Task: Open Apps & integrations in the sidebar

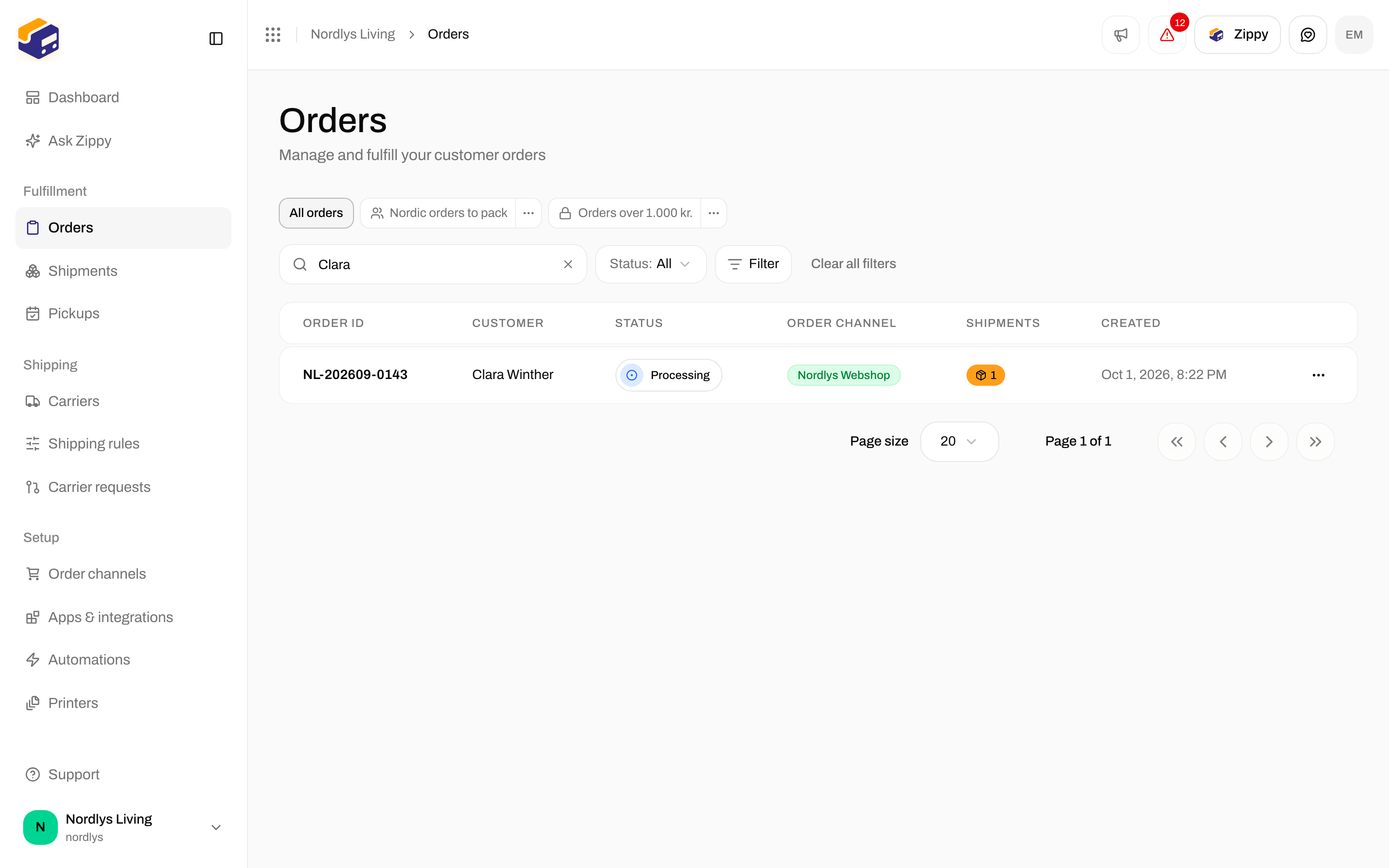Action: [123, 617]
